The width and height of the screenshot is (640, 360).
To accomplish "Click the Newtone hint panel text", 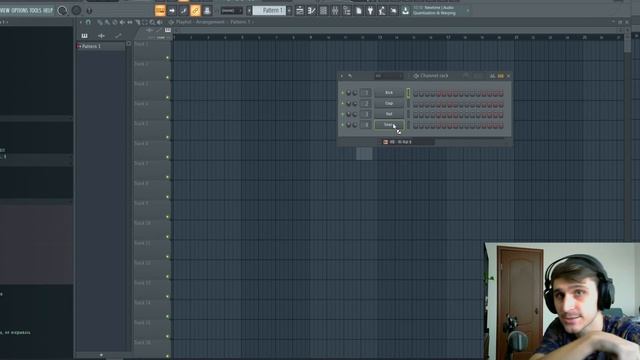I will (x=434, y=11).
